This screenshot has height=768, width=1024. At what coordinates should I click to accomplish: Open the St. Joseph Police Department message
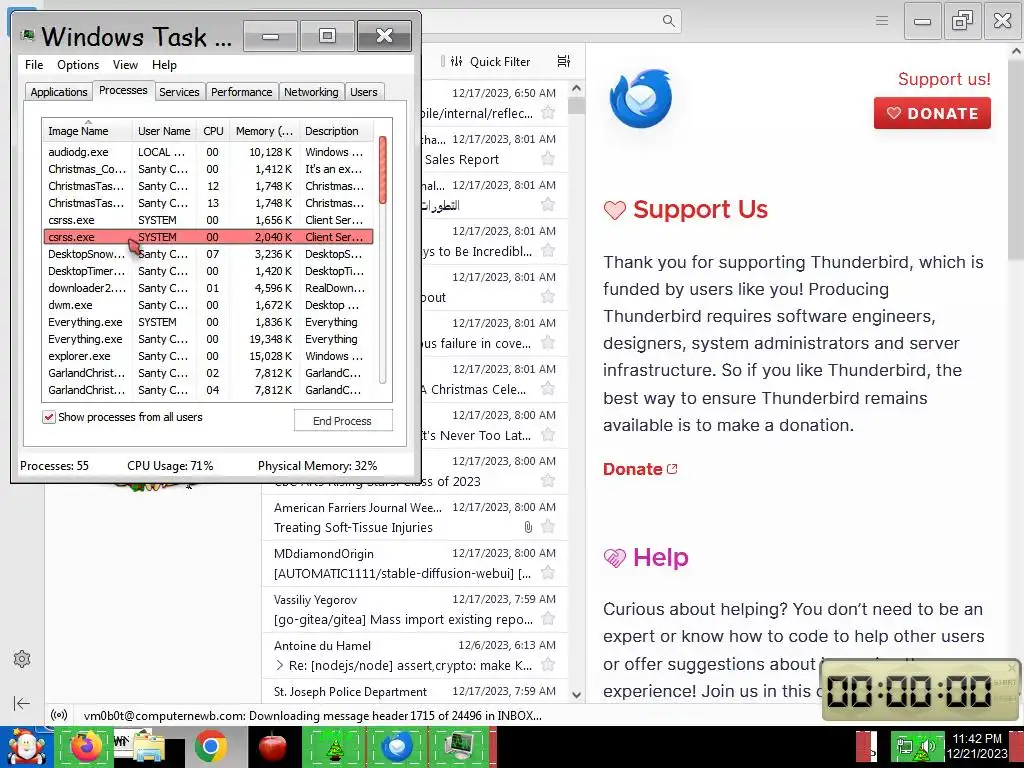[415, 692]
